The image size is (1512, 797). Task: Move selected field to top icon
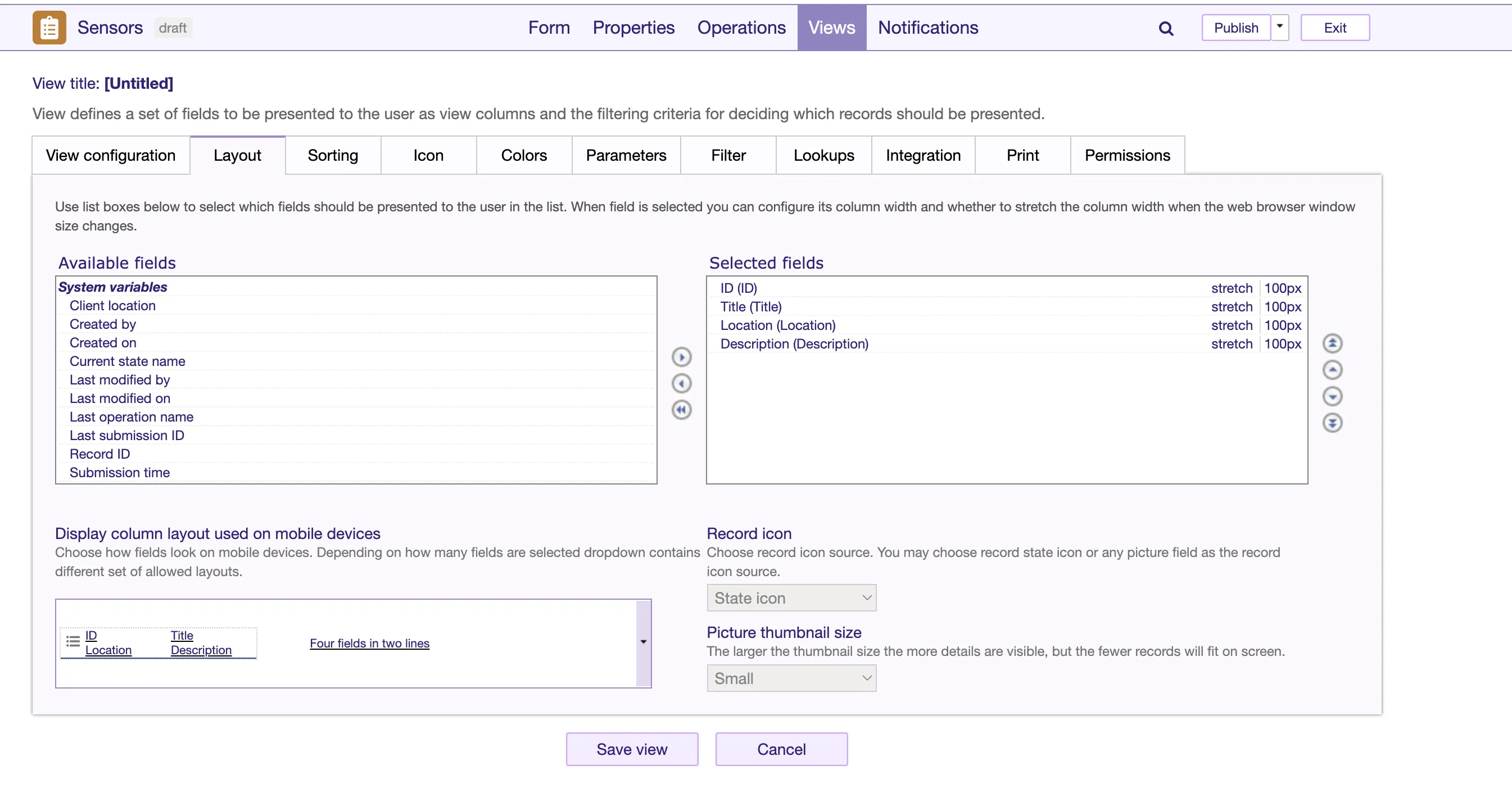[x=1332, y=343]
